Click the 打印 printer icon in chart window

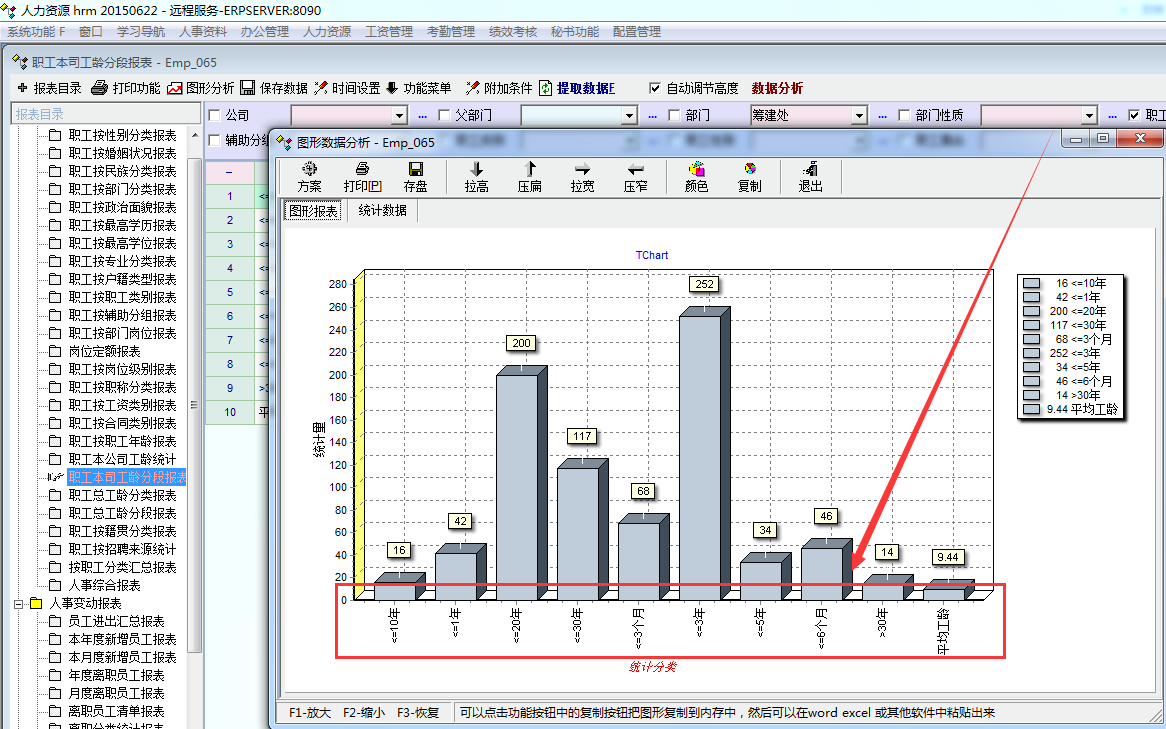362,170
